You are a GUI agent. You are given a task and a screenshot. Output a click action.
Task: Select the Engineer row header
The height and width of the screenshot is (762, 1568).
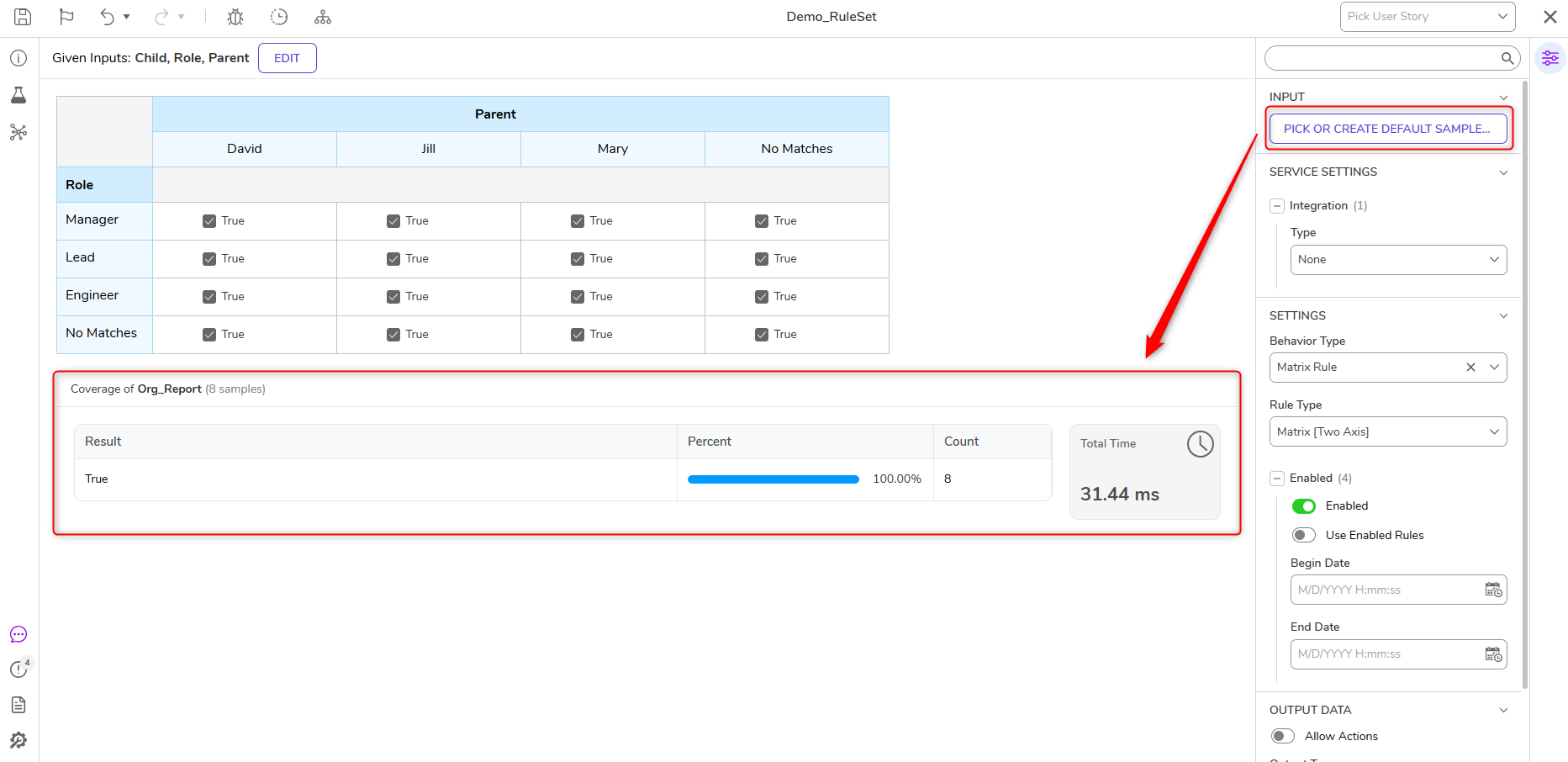point(104,295)
